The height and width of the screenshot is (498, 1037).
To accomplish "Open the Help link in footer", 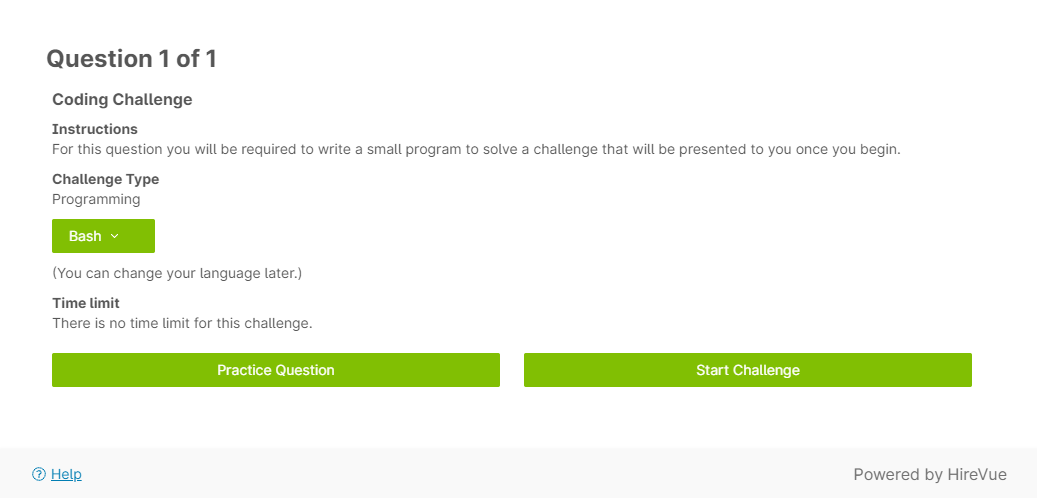I will pyautogui.click(x=66, y=474).
